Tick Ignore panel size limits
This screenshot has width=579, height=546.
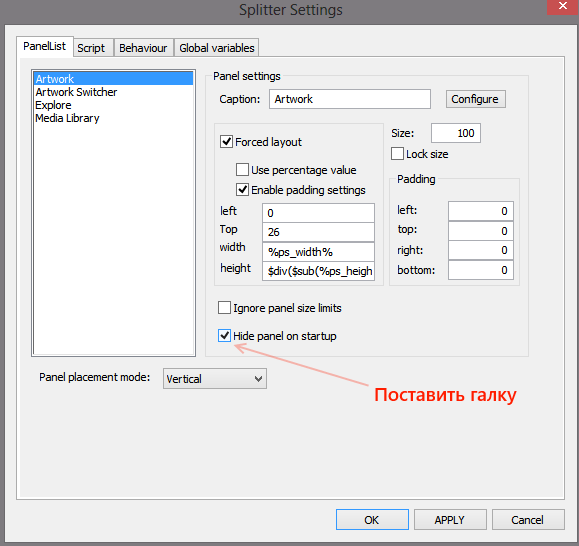pyautogui.click(x=224, y=308)
